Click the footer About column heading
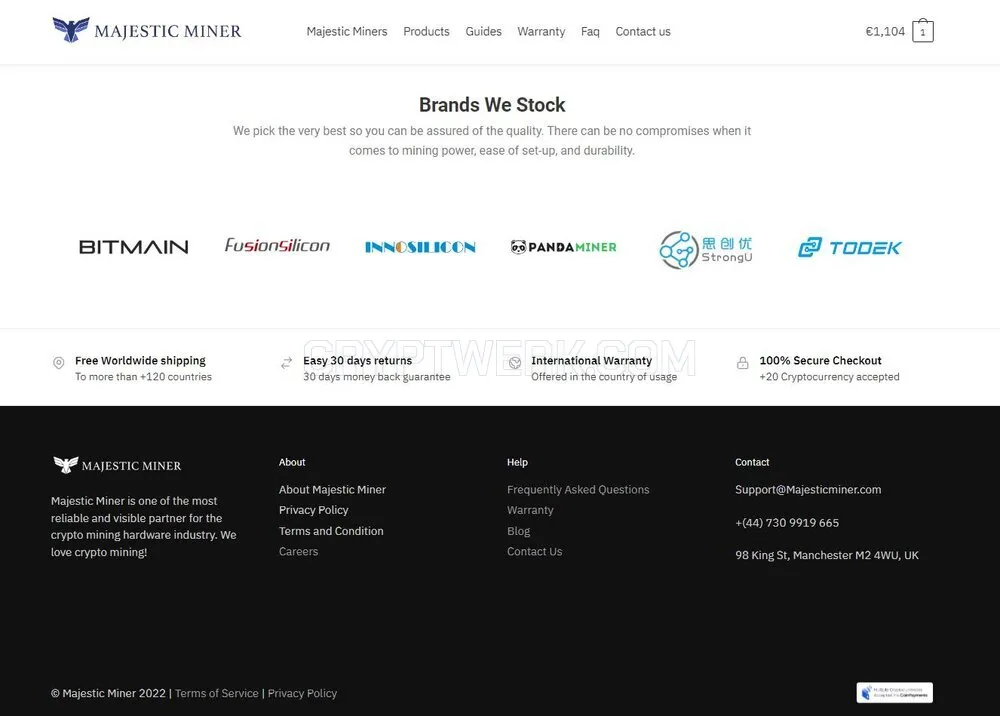This screenshot has width=1000, height=716. 292,462
